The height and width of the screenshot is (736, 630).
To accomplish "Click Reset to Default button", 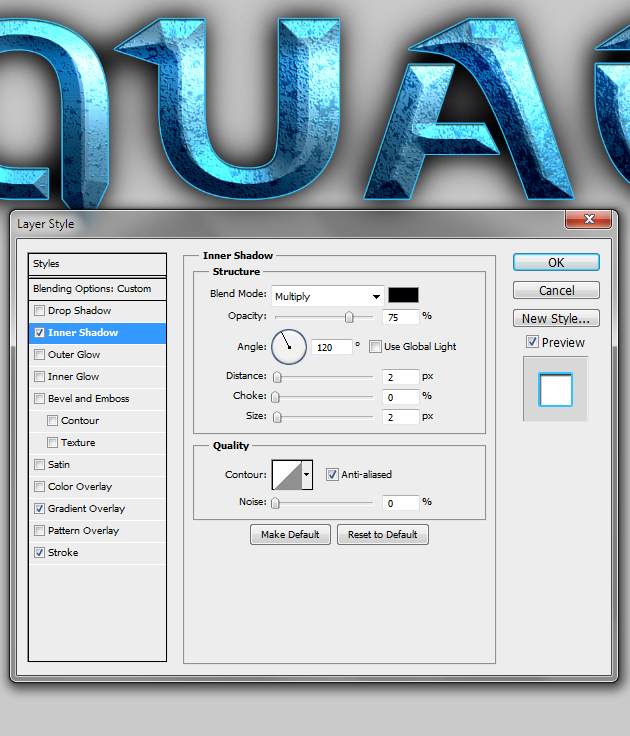I will click(x=382, y=535).
